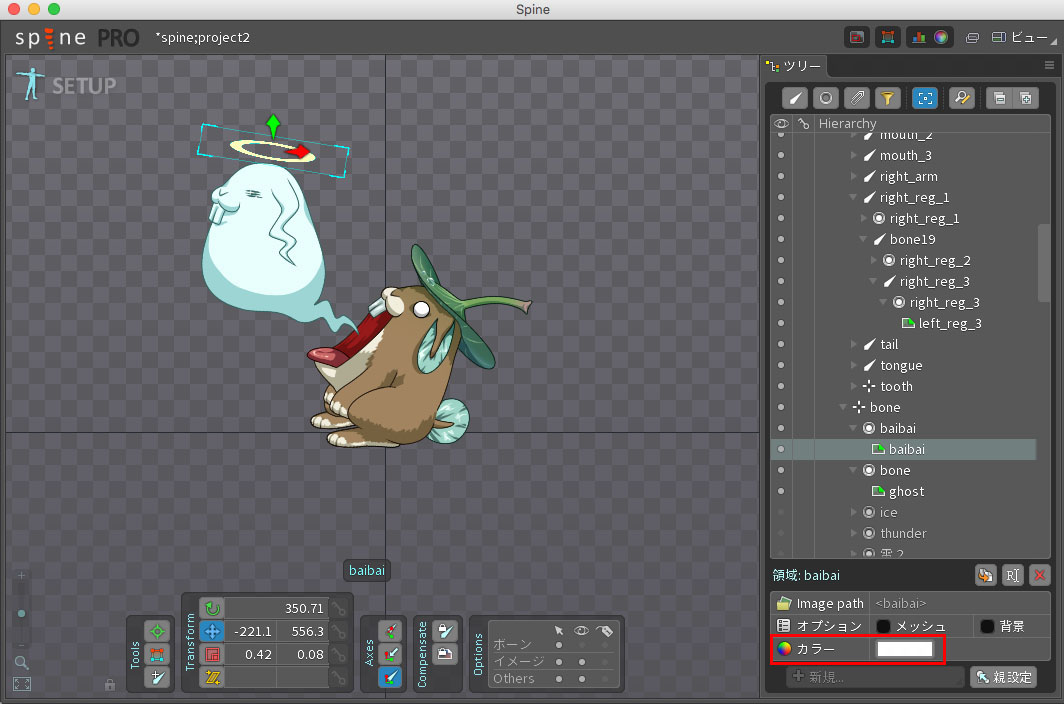
Task: Toggle visibility dot for bone19
Action: coord(781,239)
